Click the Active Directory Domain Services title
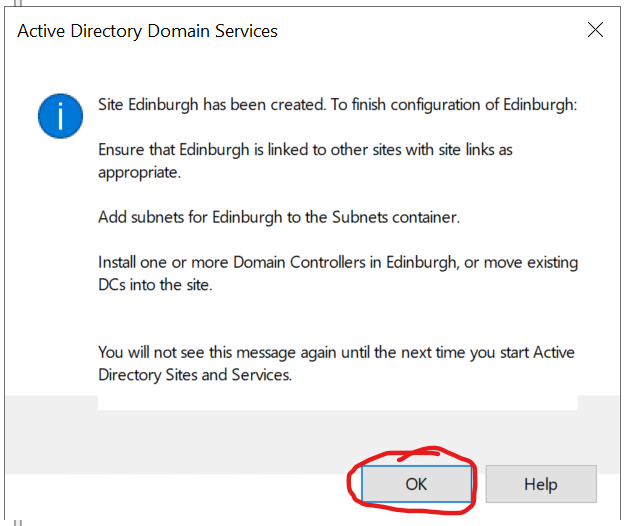Screen dimensions: 624x526 148,31
